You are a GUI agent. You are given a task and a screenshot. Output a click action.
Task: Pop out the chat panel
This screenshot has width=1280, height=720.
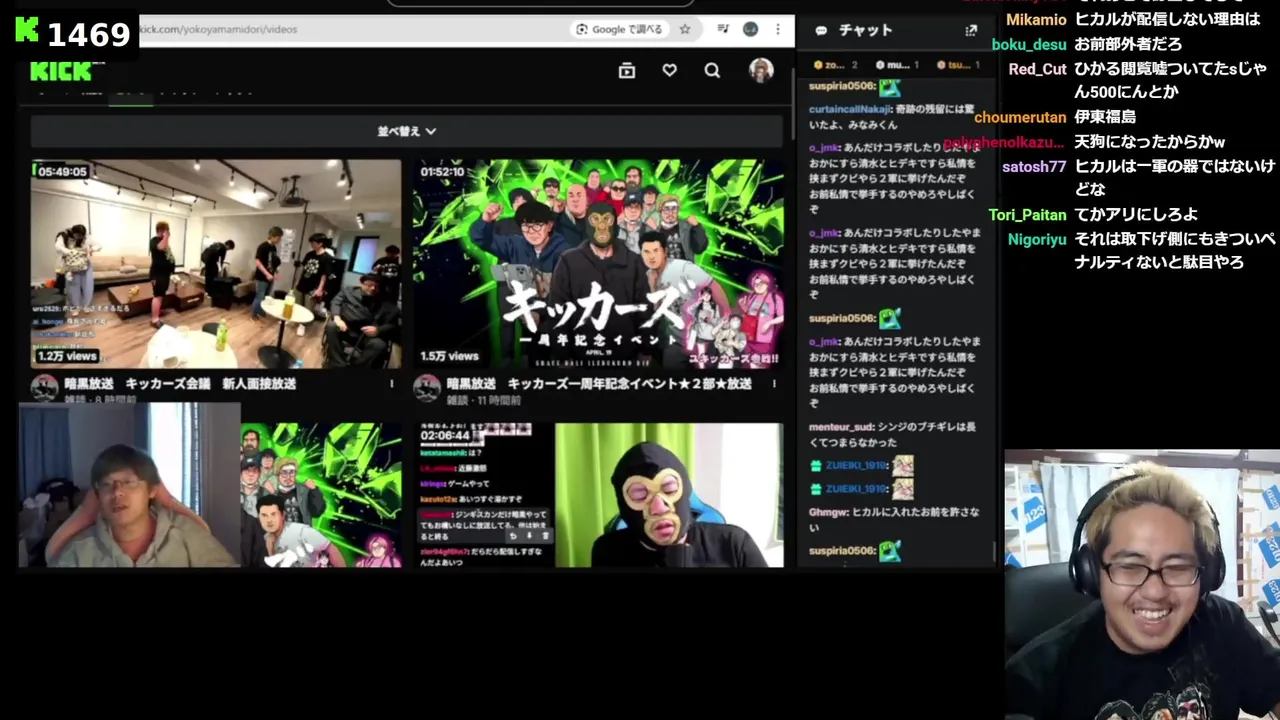pyautogui.click(x=970, y=30)
